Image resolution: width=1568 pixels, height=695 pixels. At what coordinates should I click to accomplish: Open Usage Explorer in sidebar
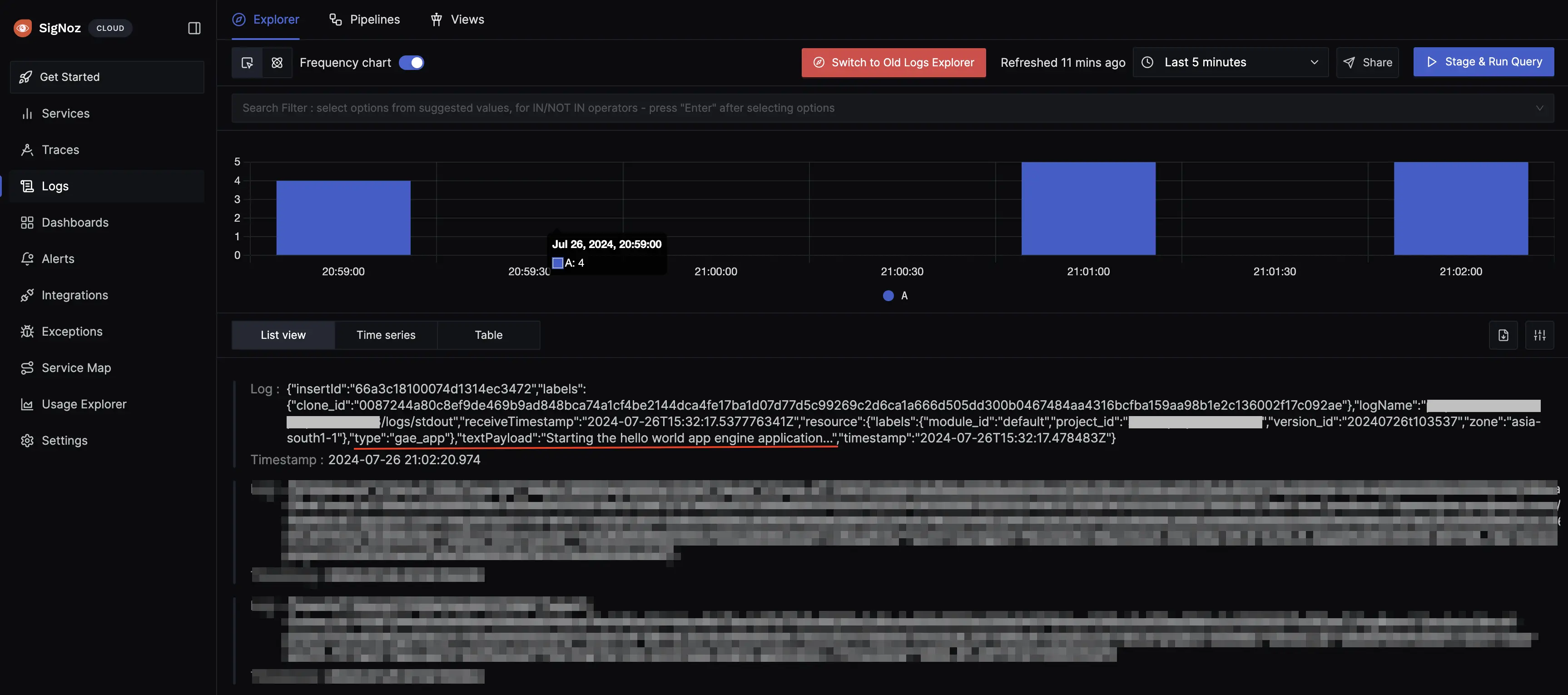point(107,404)
